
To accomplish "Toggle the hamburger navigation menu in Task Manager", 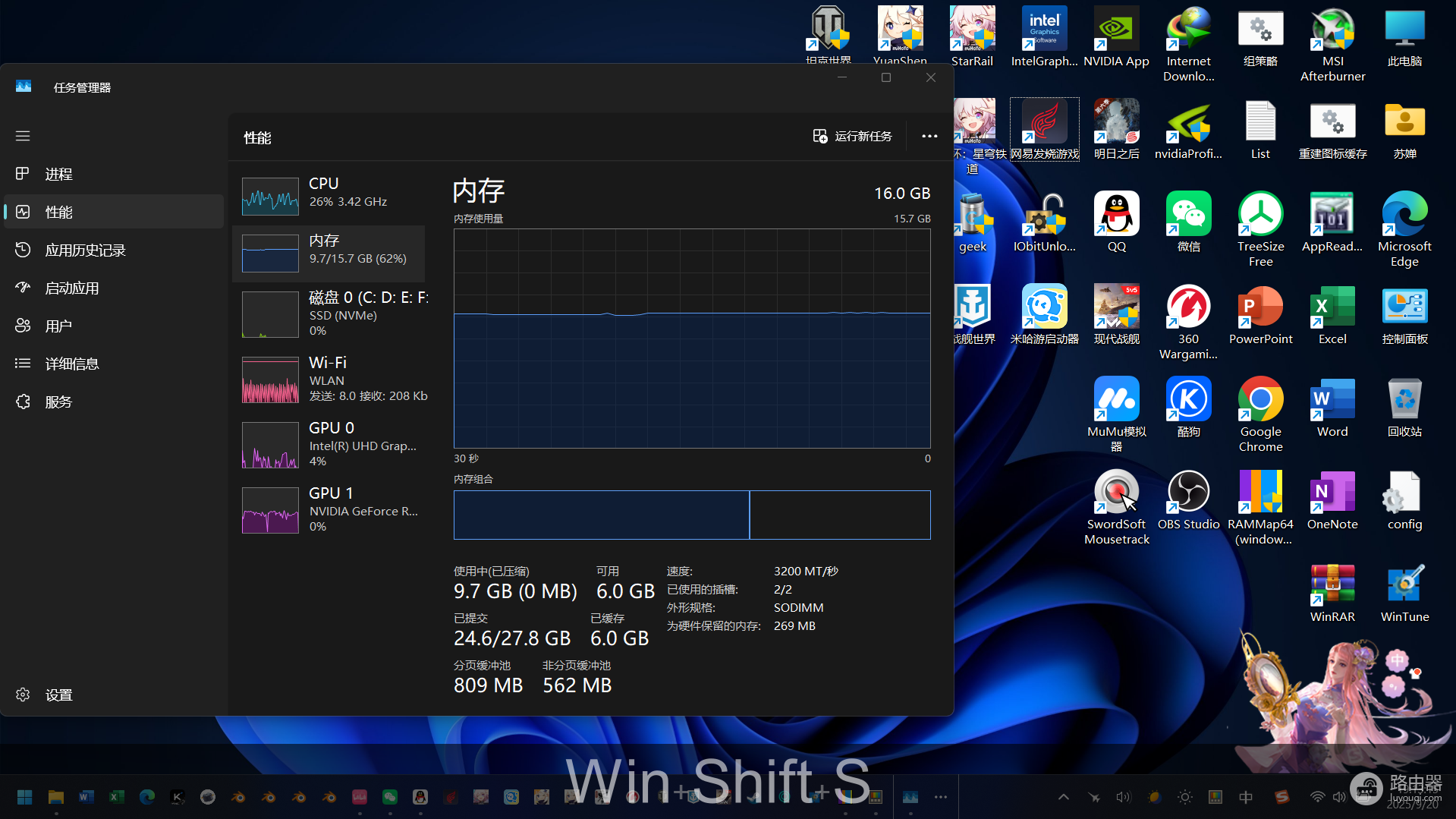I will (x=23, y=136).
